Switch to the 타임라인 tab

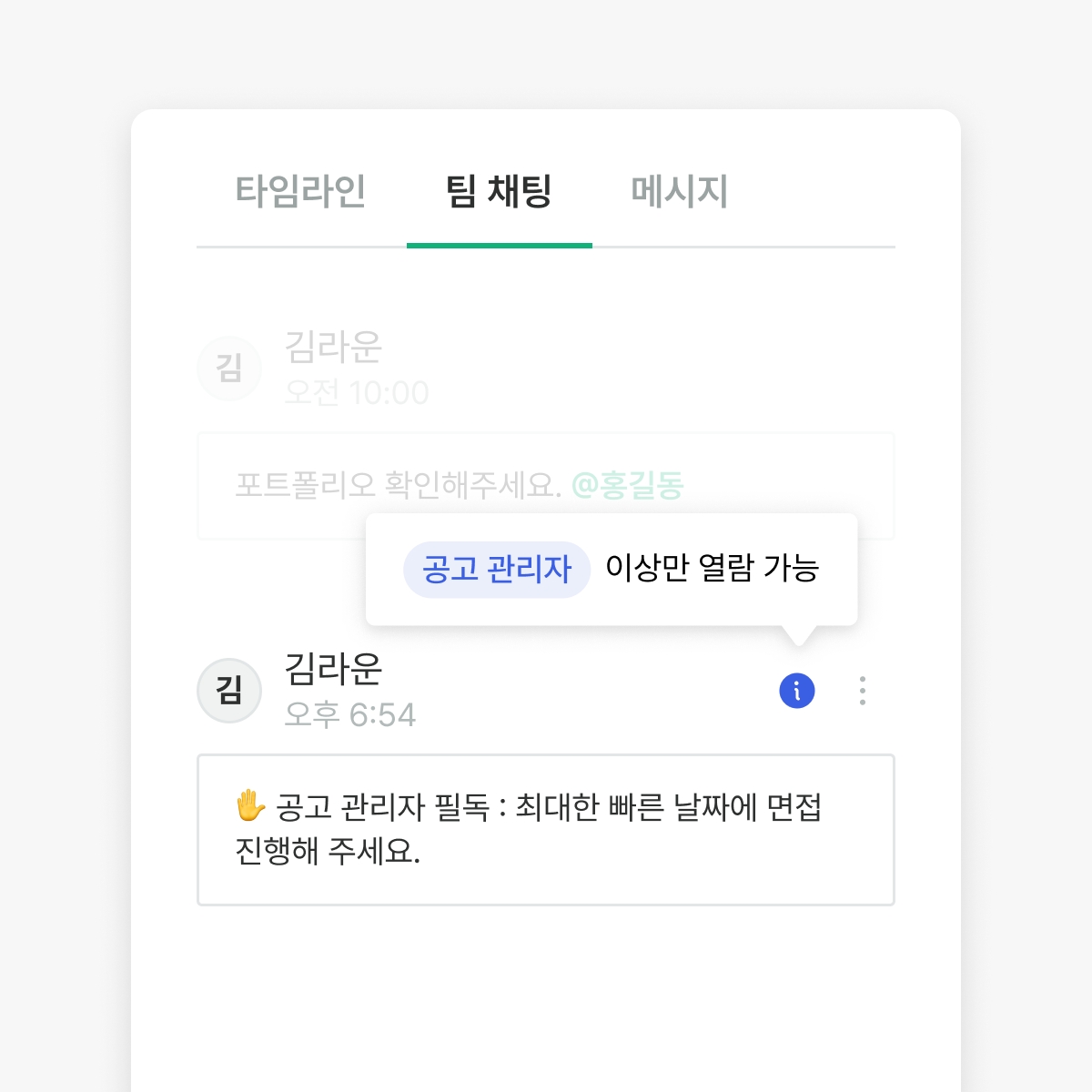[x=300, y=191]
